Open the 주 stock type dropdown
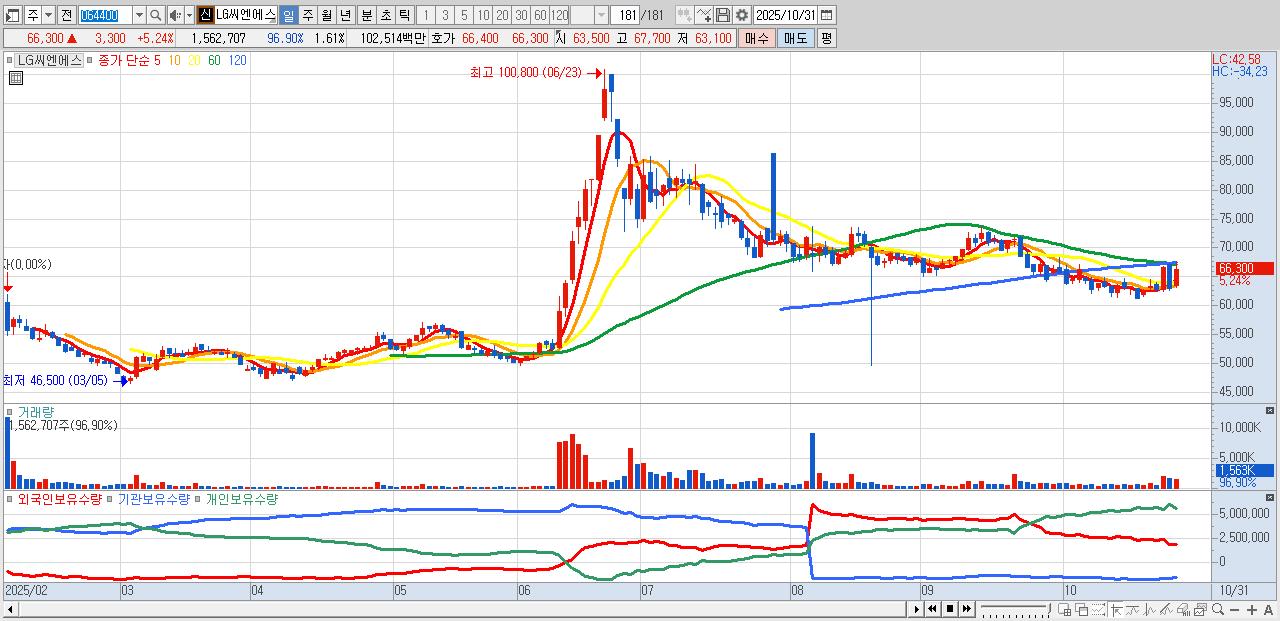The width and height of the screenshot is (1280, 621). click(48, 15)
